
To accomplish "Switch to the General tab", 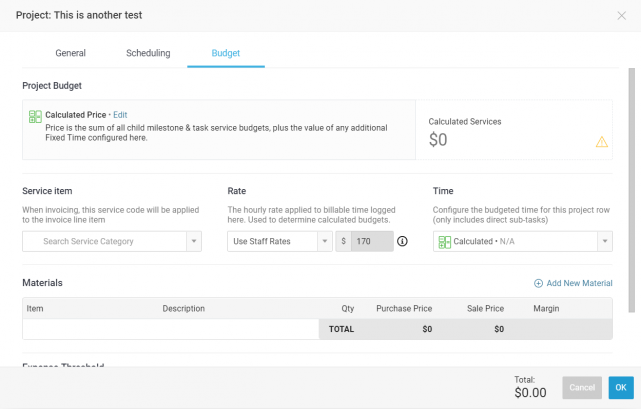I will pyautogui.click(x=70, y=53).
